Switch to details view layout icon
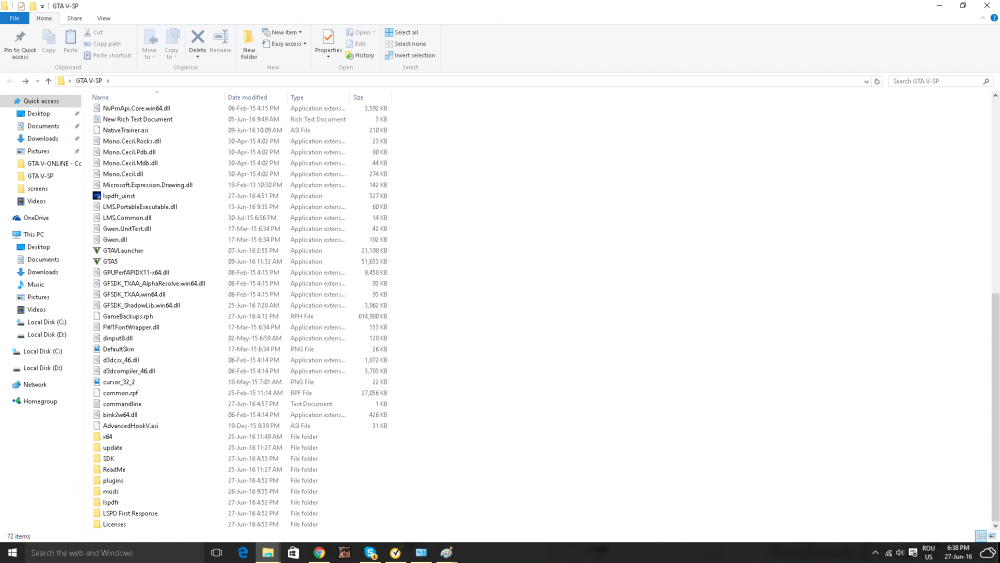This screenshot has width=1000, height=563. pos(981,536)
